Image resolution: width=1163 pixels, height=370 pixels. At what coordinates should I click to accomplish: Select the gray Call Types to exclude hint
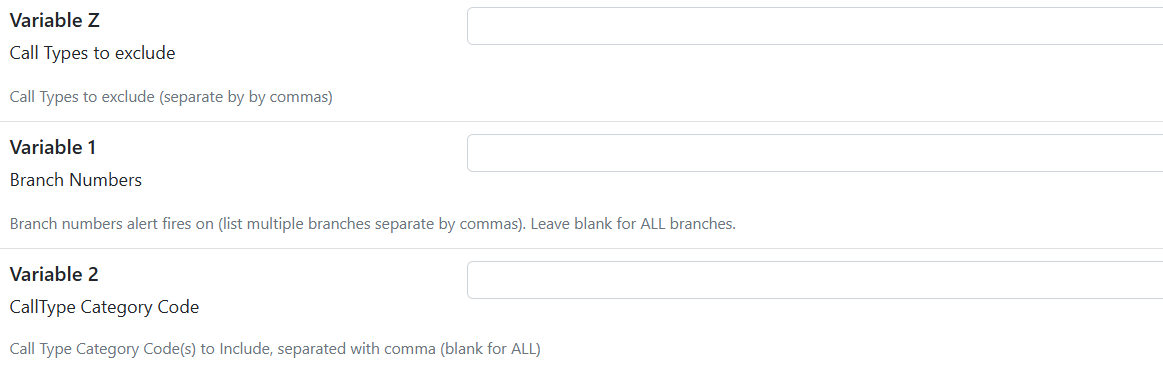[x=171, y=97]
